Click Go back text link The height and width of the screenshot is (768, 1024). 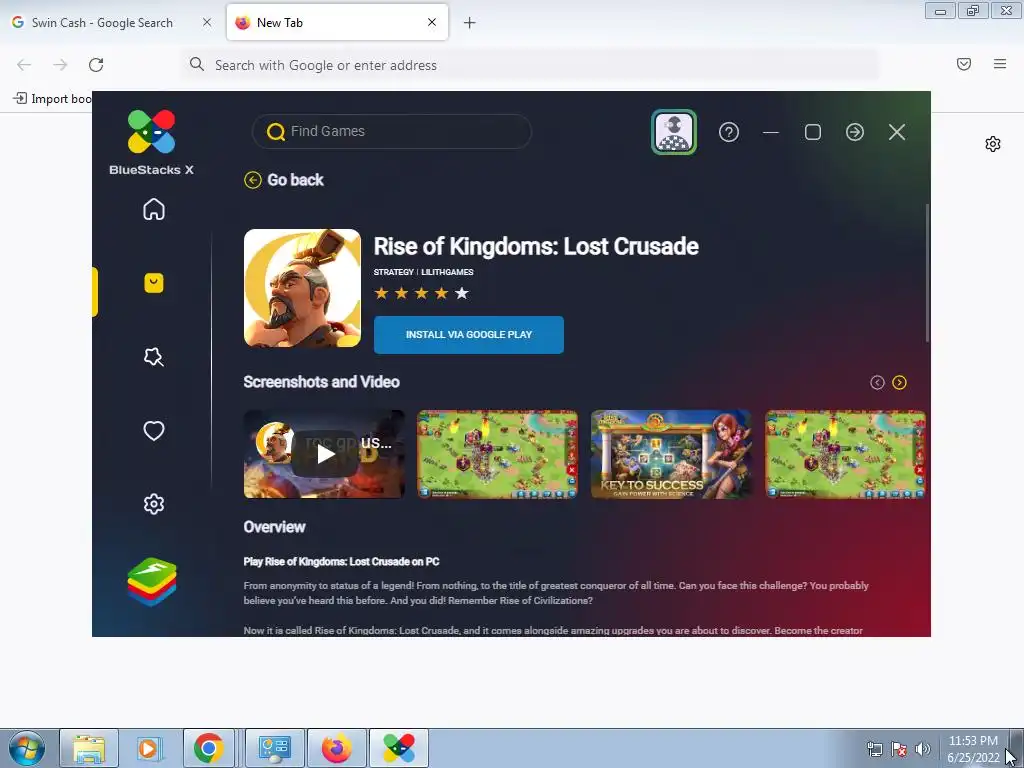295,180
